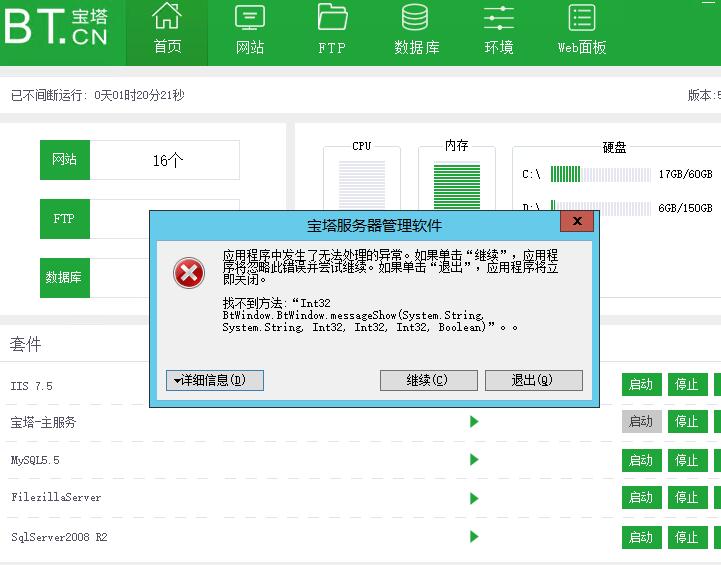This screenshot has height=565, width=721.
Task: Select the SqlServer2008 R2 row label
Action: point(59,537)
